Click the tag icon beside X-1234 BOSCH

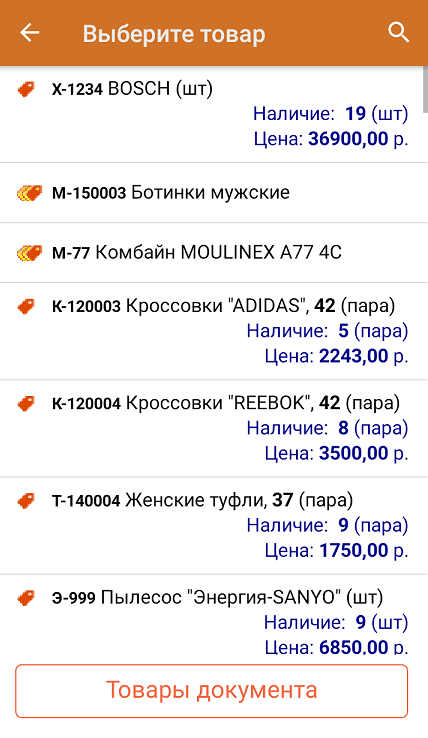point(26,89)
